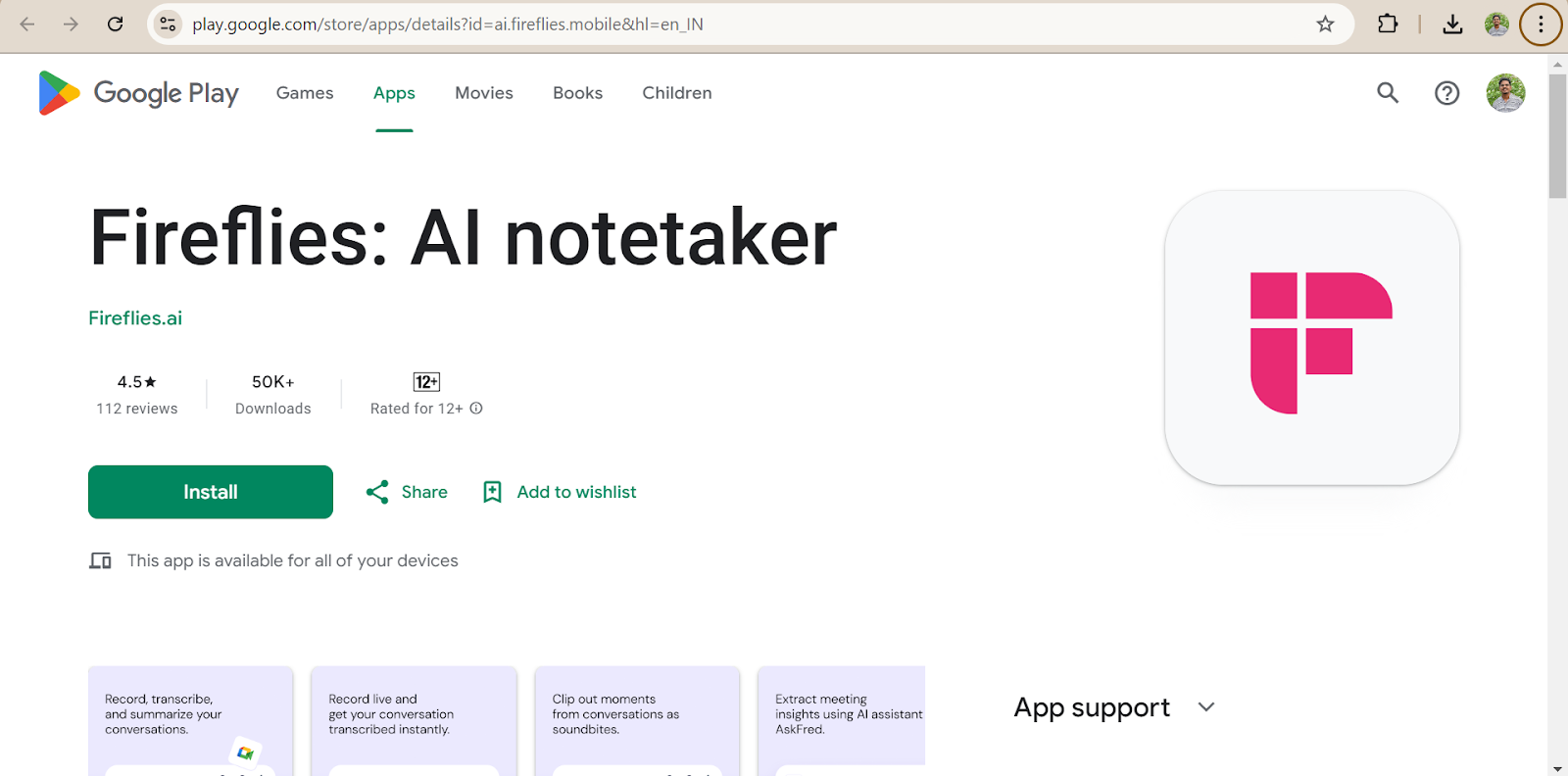Image resolution: width=1568 pixels, height=776 pixels.
Task: Click the Fireflies app icon image
Action: [1312, 338]
